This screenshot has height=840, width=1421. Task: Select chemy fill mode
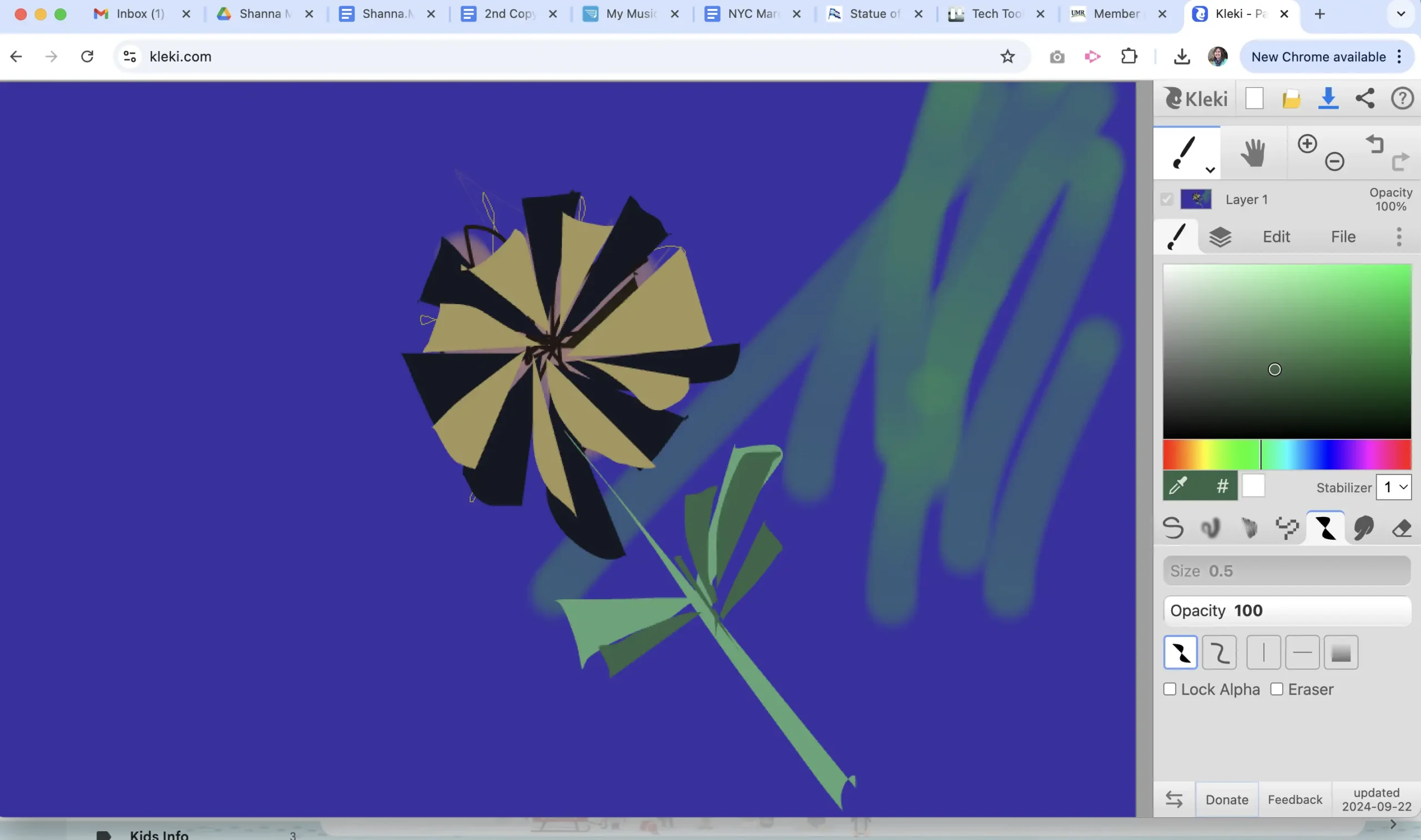1181,652
